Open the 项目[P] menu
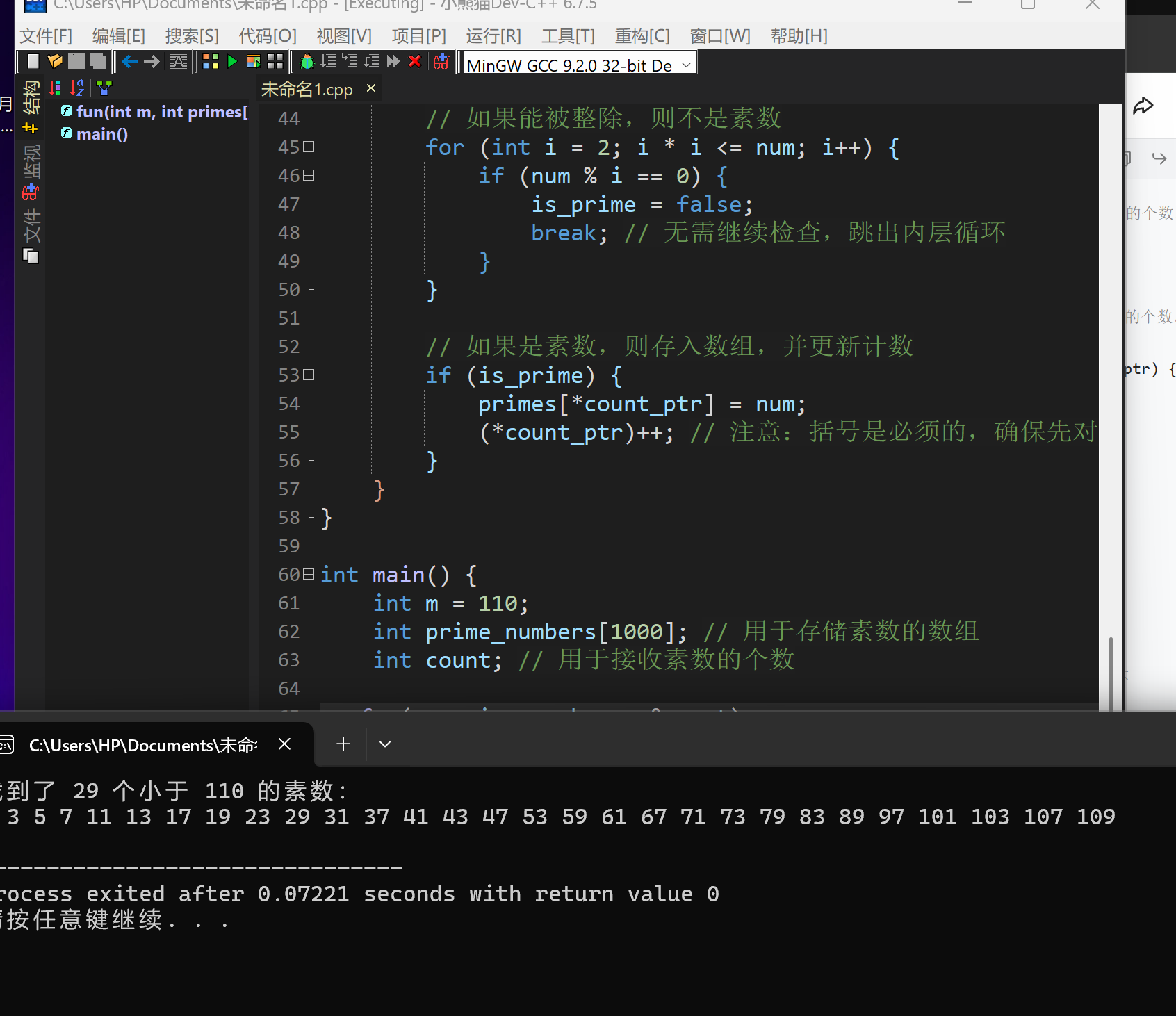1176x1016 pixels. point(419,35)
